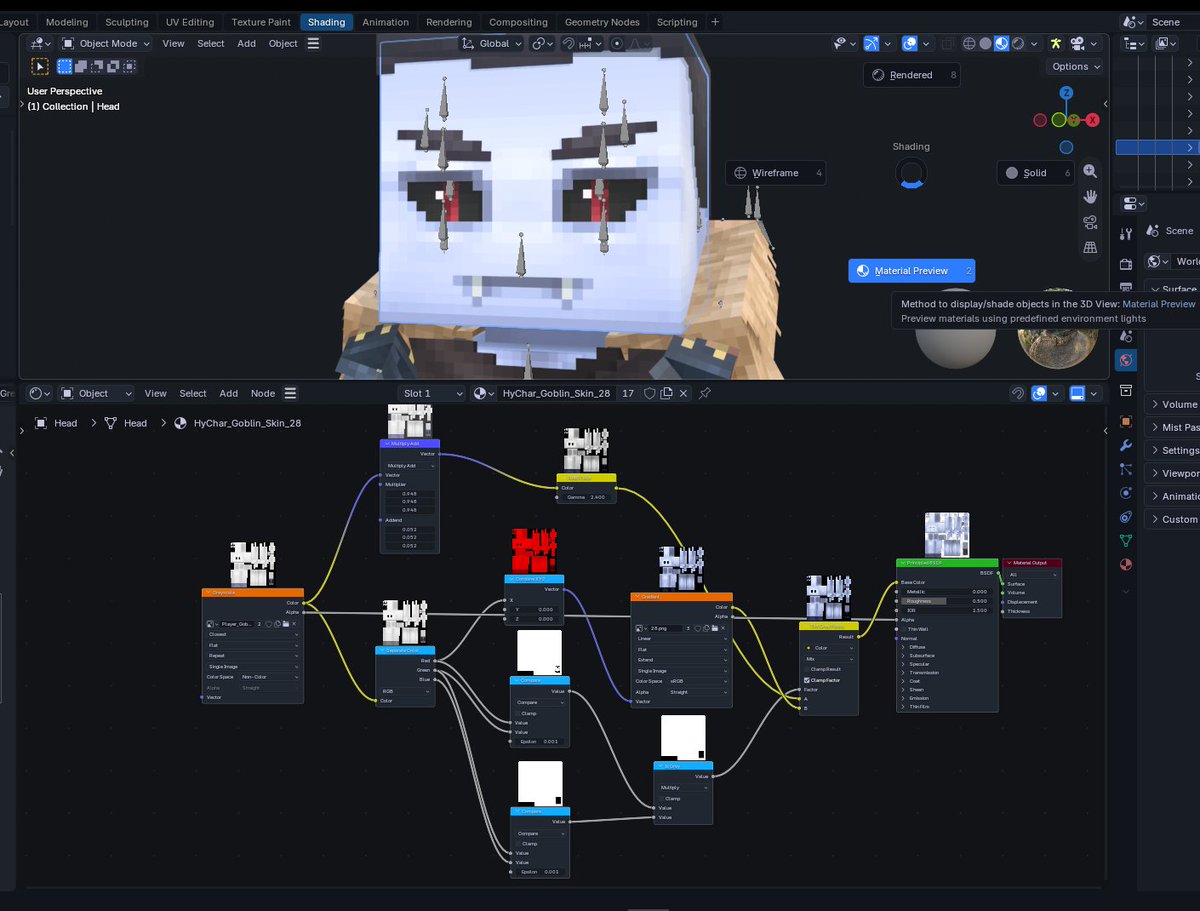Toggle the X-ray icon in viewport header
1200x911 pixels.
947,43
